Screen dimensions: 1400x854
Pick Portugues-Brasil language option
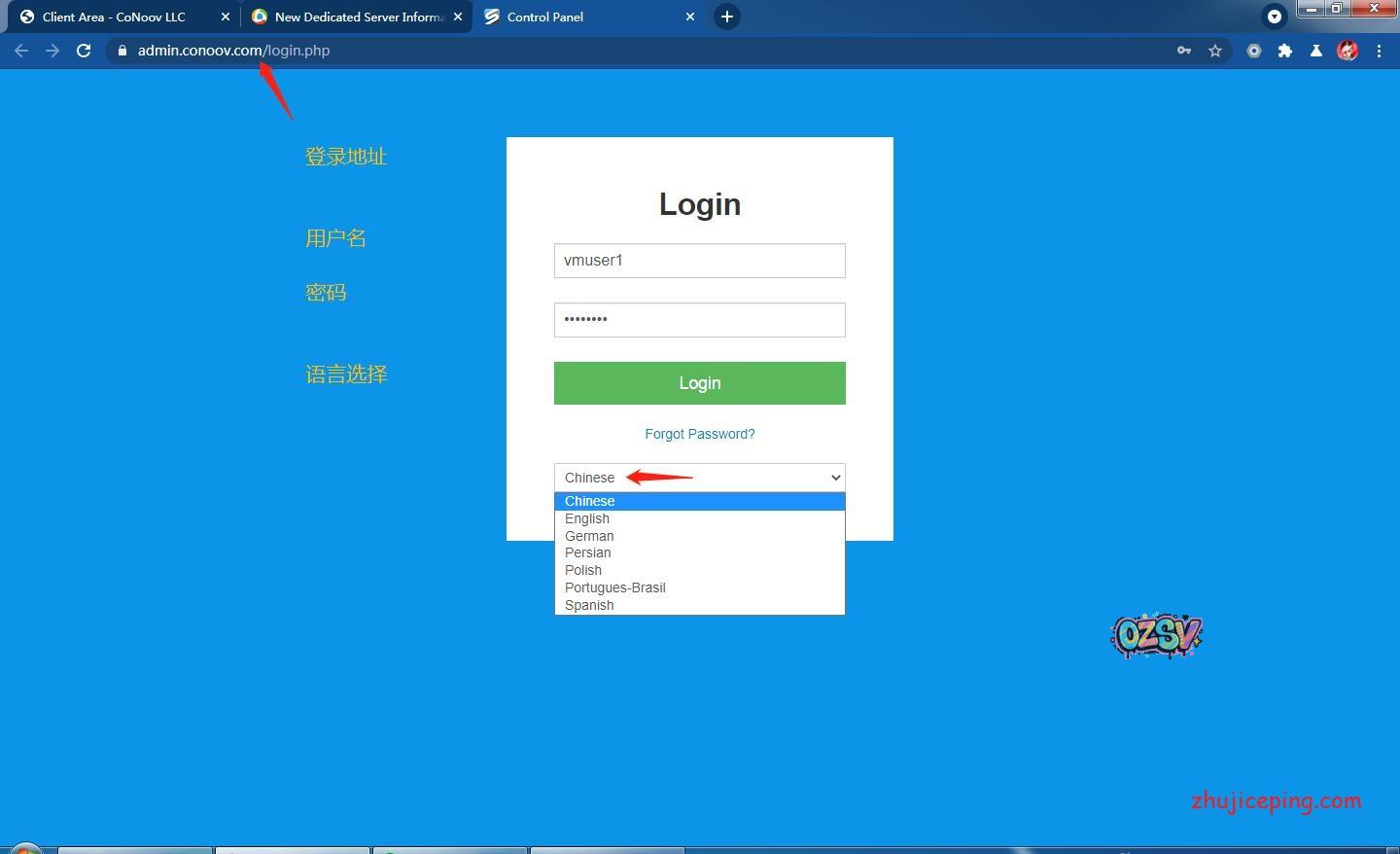point(614,587)
